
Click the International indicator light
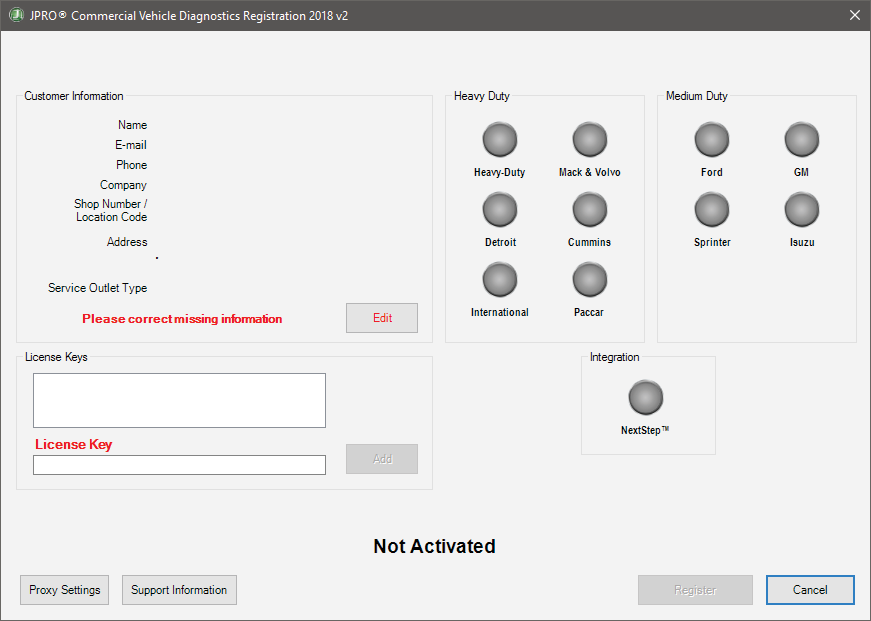click(500, 279)
